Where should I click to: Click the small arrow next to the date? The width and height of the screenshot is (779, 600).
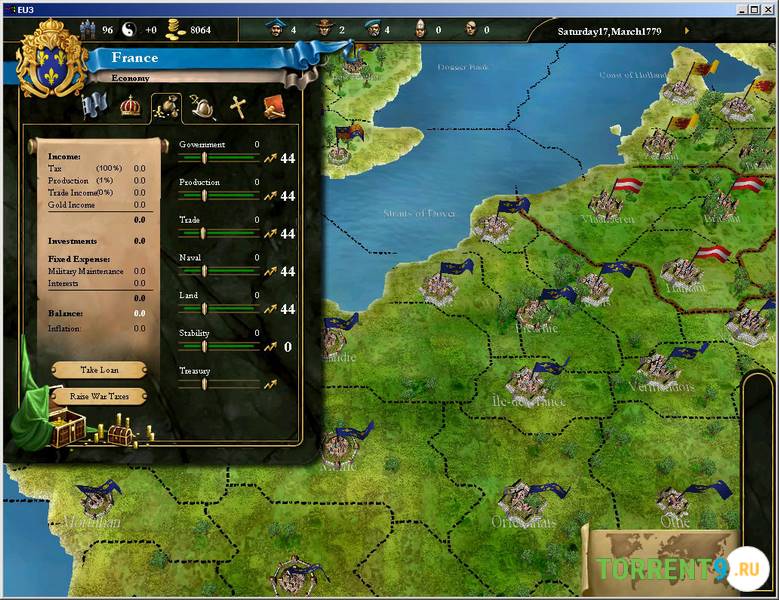[x=687, y=30]
